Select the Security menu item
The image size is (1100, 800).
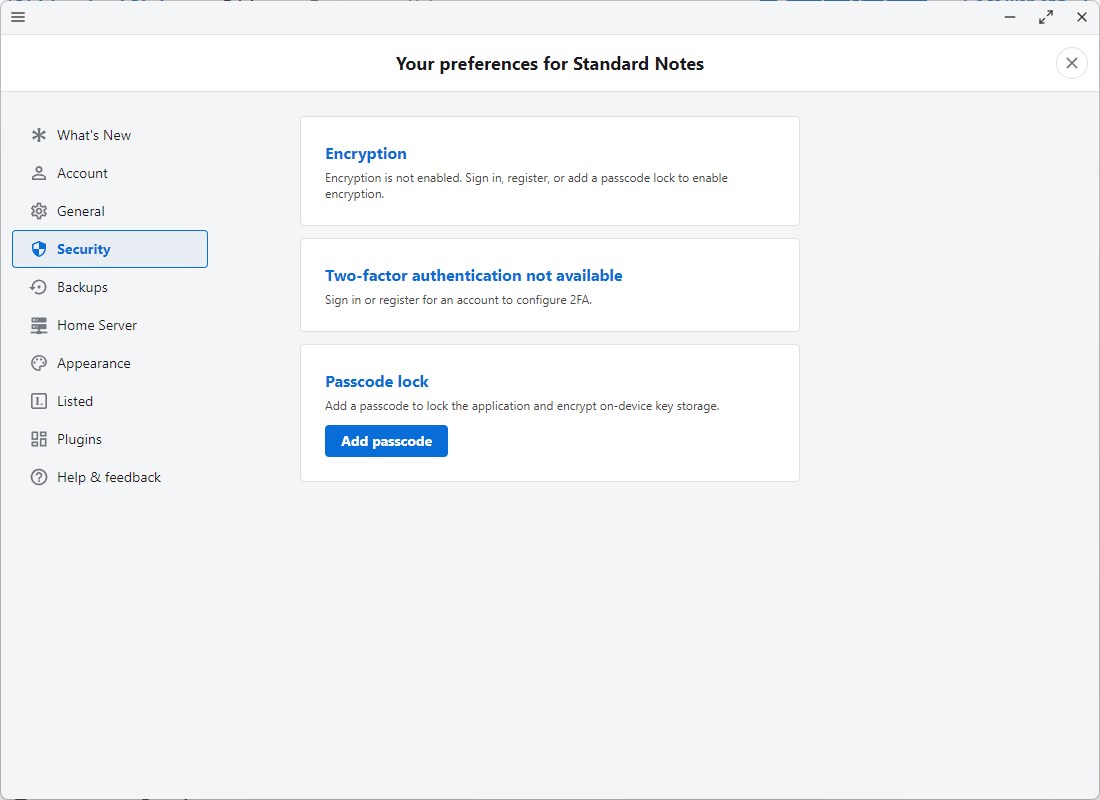(110, 249)
